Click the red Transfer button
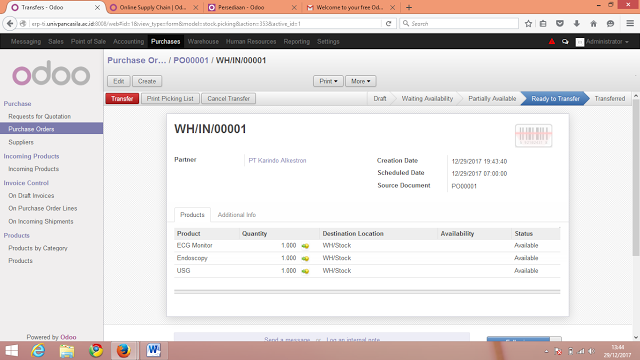The image size is (640, 360). (x=122, y=98)
